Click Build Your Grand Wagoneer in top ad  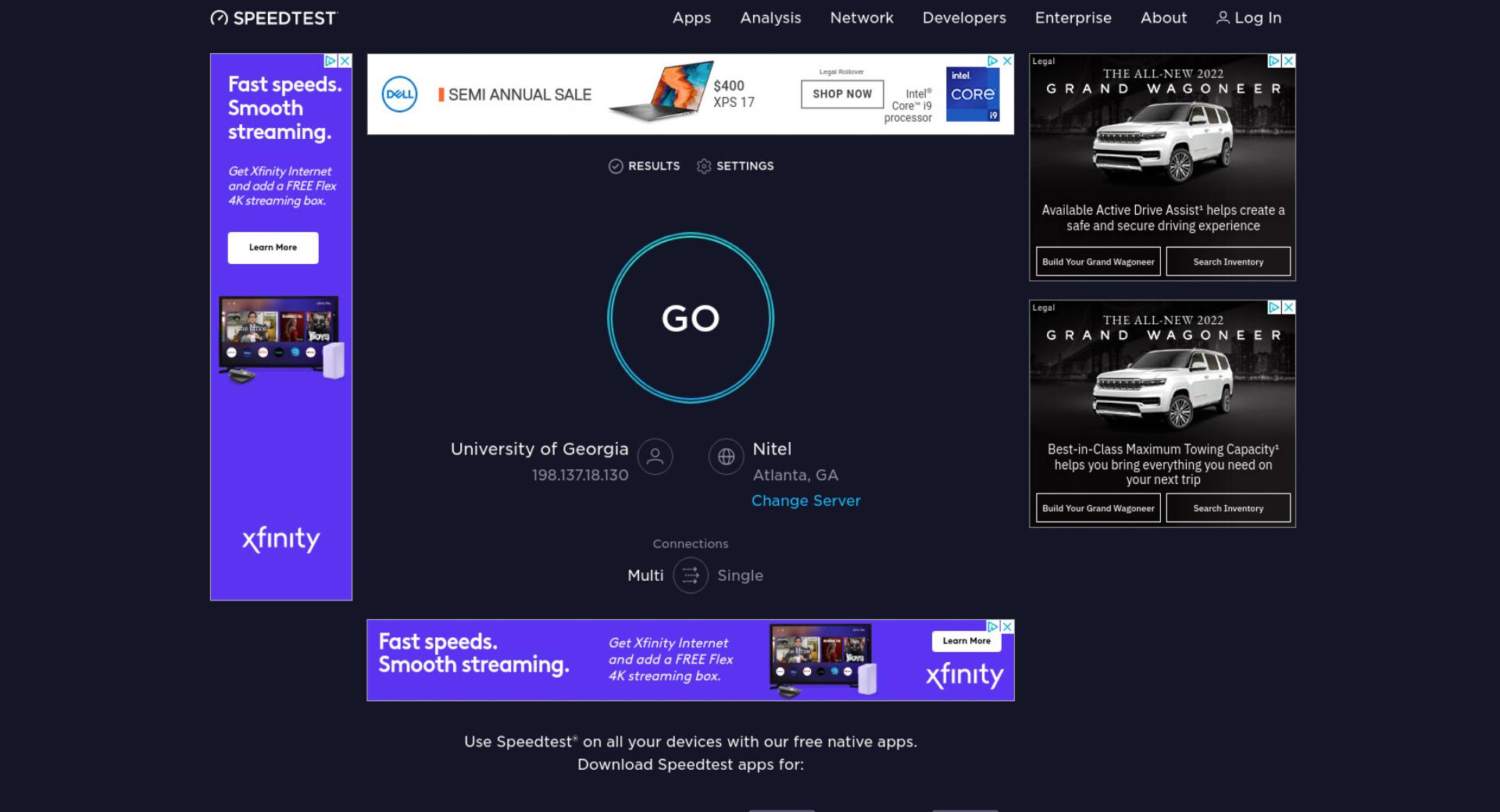coord(1098,262)
